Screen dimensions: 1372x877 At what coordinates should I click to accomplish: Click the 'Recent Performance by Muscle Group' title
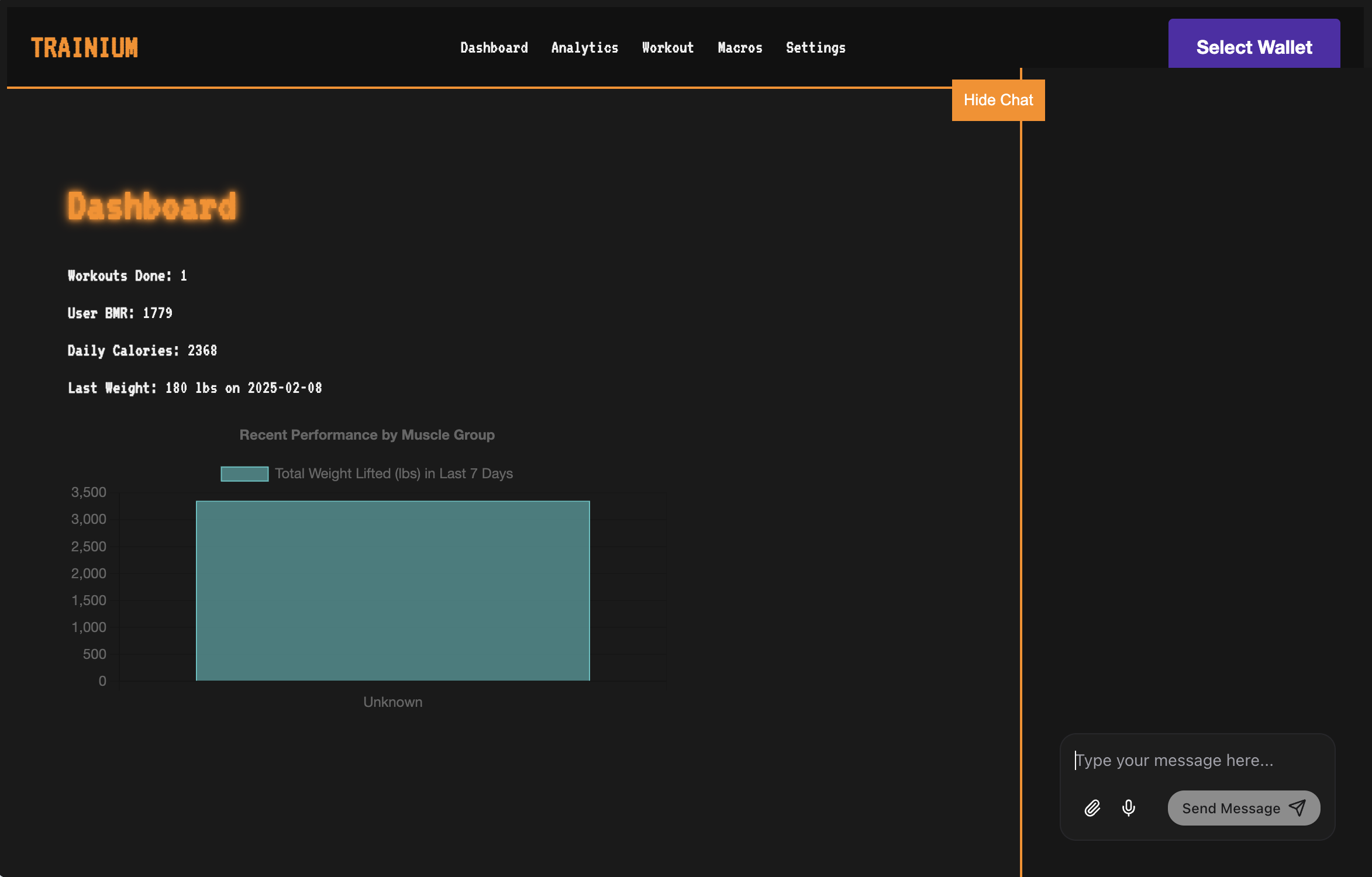tap(367, 435)
